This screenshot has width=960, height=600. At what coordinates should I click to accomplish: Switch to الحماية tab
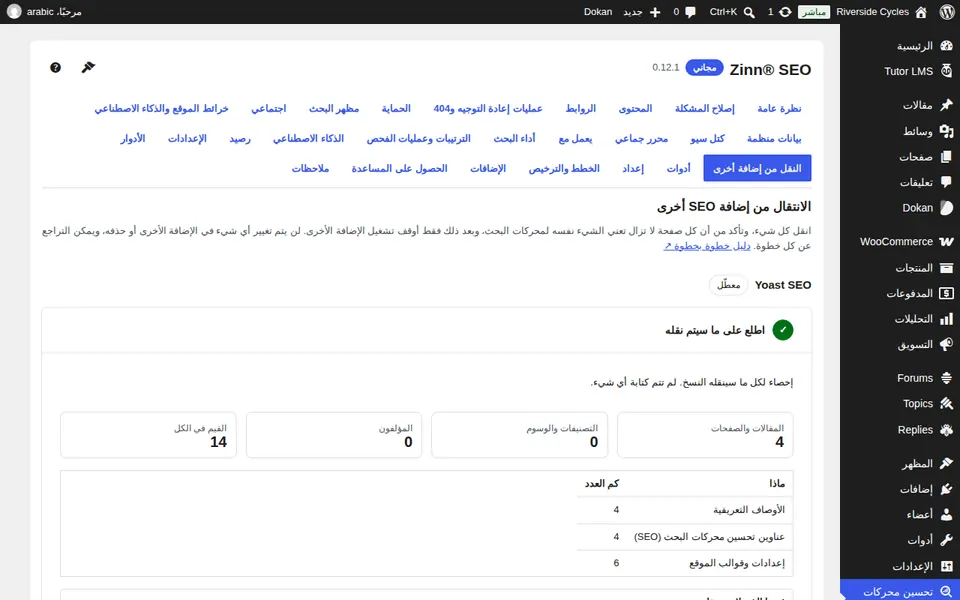(396, 109)
